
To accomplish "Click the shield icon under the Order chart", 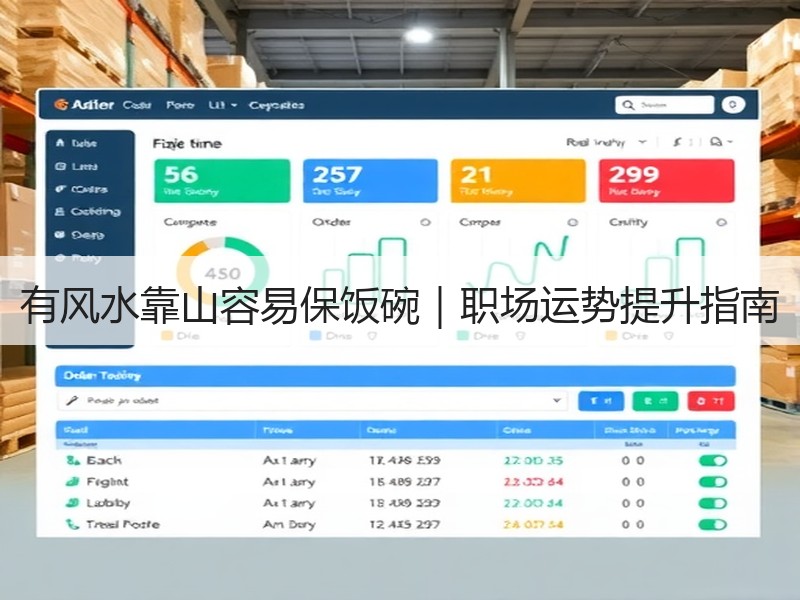I will pyautogui.click(x=372, y=336).
